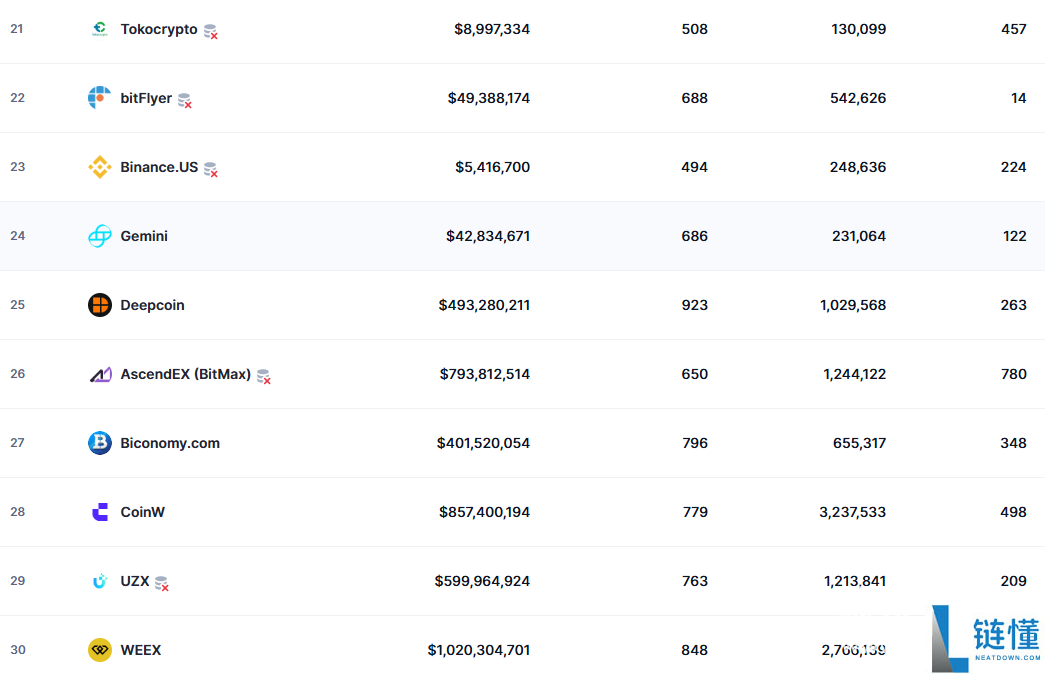This screenshot has height=674, width=1045.
Task: Open the CoinW exchange page
Action: [143, 512]
